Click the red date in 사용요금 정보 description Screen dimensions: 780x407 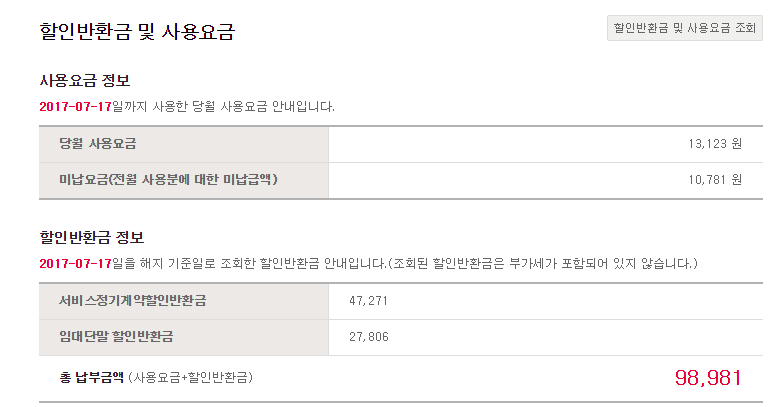pyautogui.click(x=75, y=105)
